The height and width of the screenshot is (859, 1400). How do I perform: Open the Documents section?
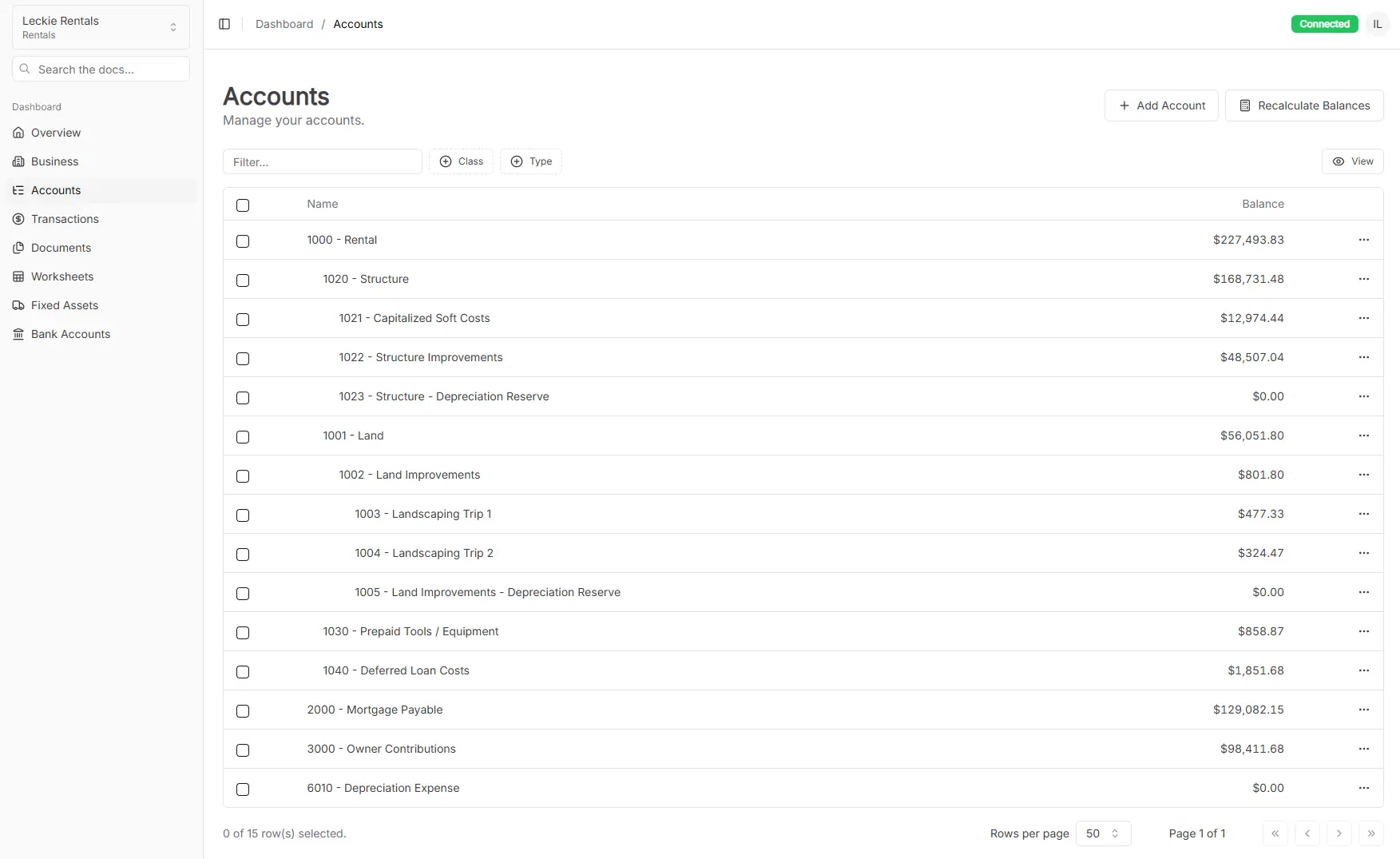point(61,248)
